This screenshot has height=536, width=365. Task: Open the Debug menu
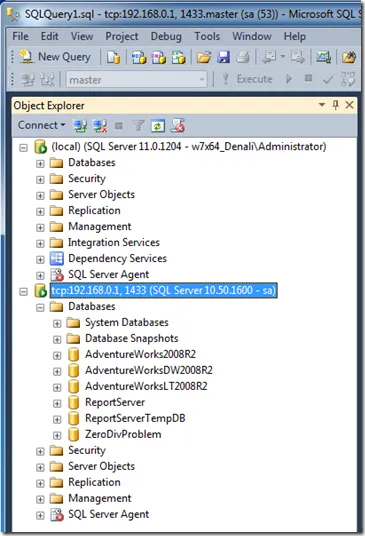coord(166,36)
